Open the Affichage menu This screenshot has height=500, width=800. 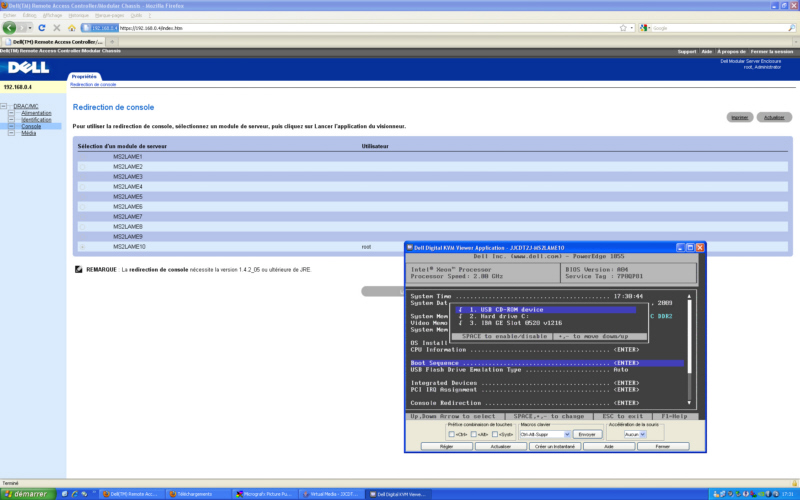click(x=53, y=15)
